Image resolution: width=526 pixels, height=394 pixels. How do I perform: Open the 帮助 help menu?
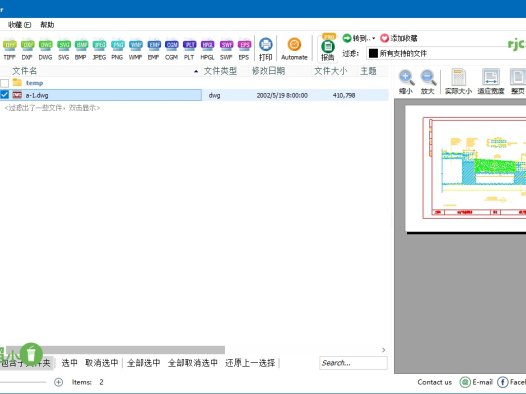click(47, 25)
